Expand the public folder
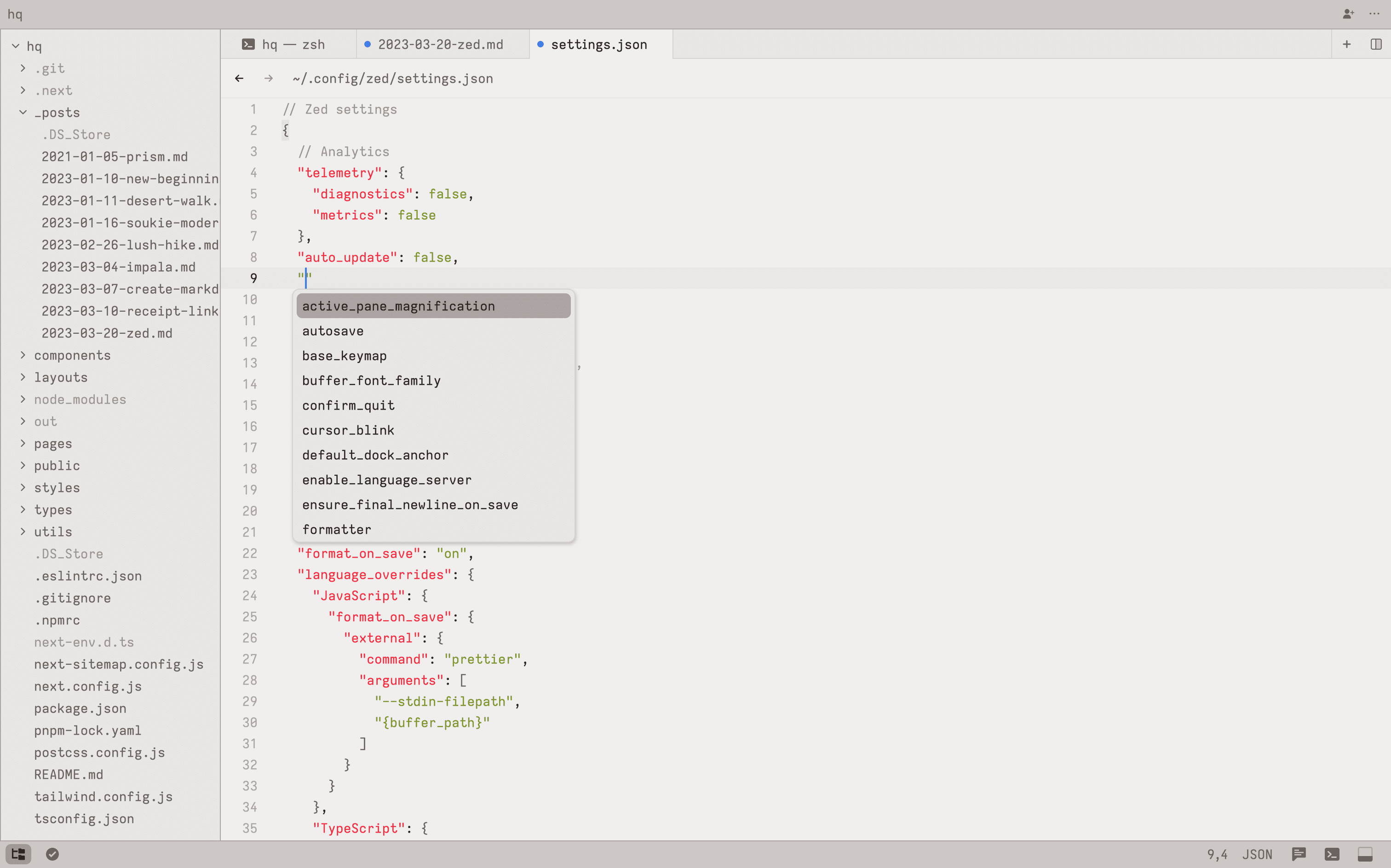Screen dimensions: 1391x868 (23, 465)
